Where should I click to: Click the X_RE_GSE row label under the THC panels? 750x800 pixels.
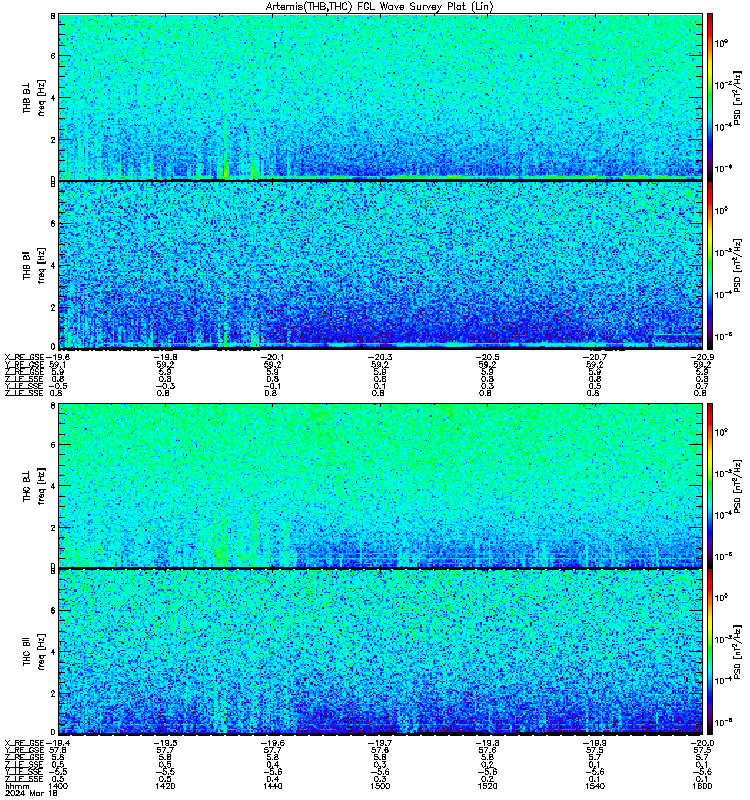tap(25, 743)
